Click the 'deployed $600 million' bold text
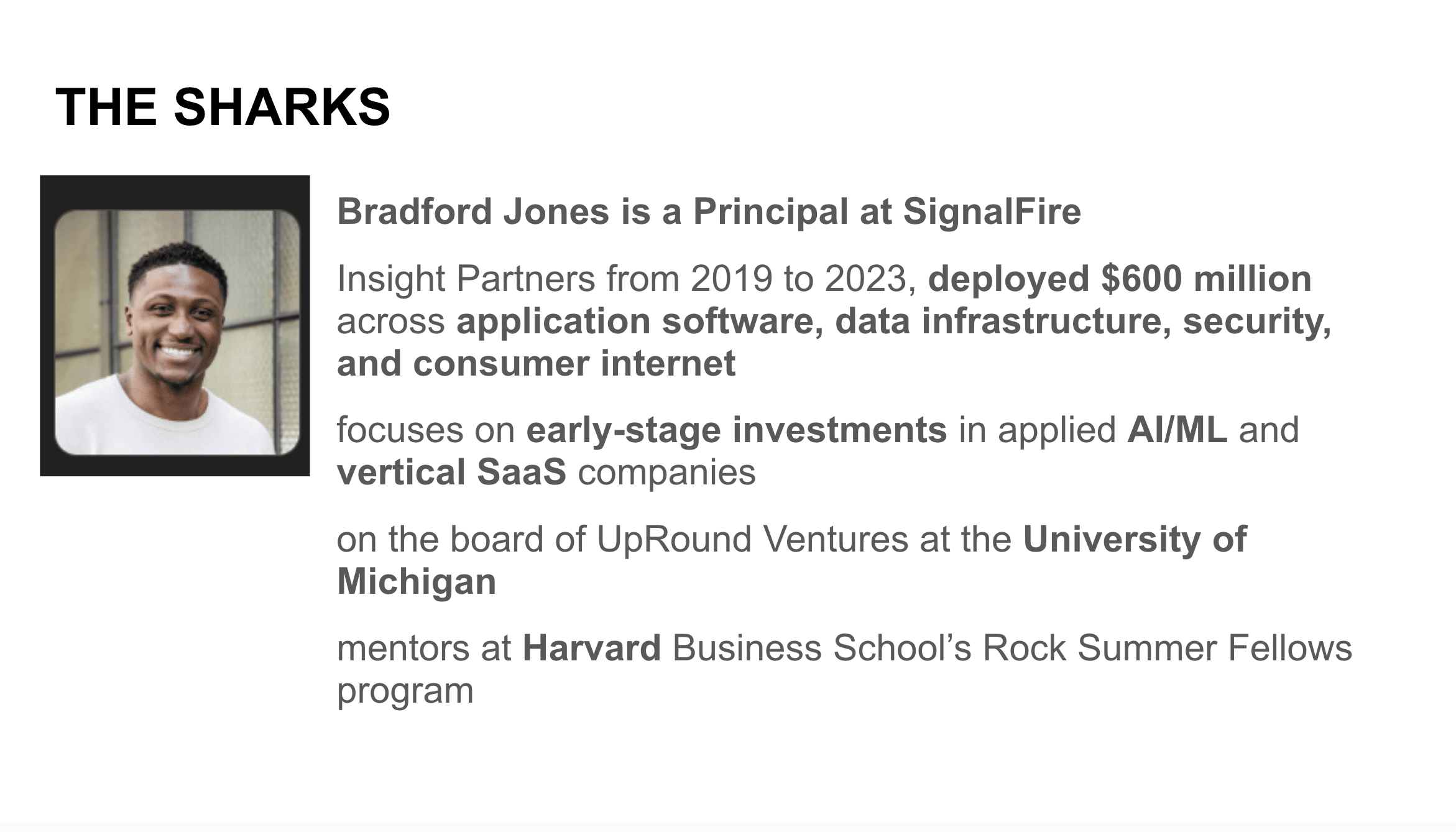This screenshot has height=832, width=1456. 1120,279
